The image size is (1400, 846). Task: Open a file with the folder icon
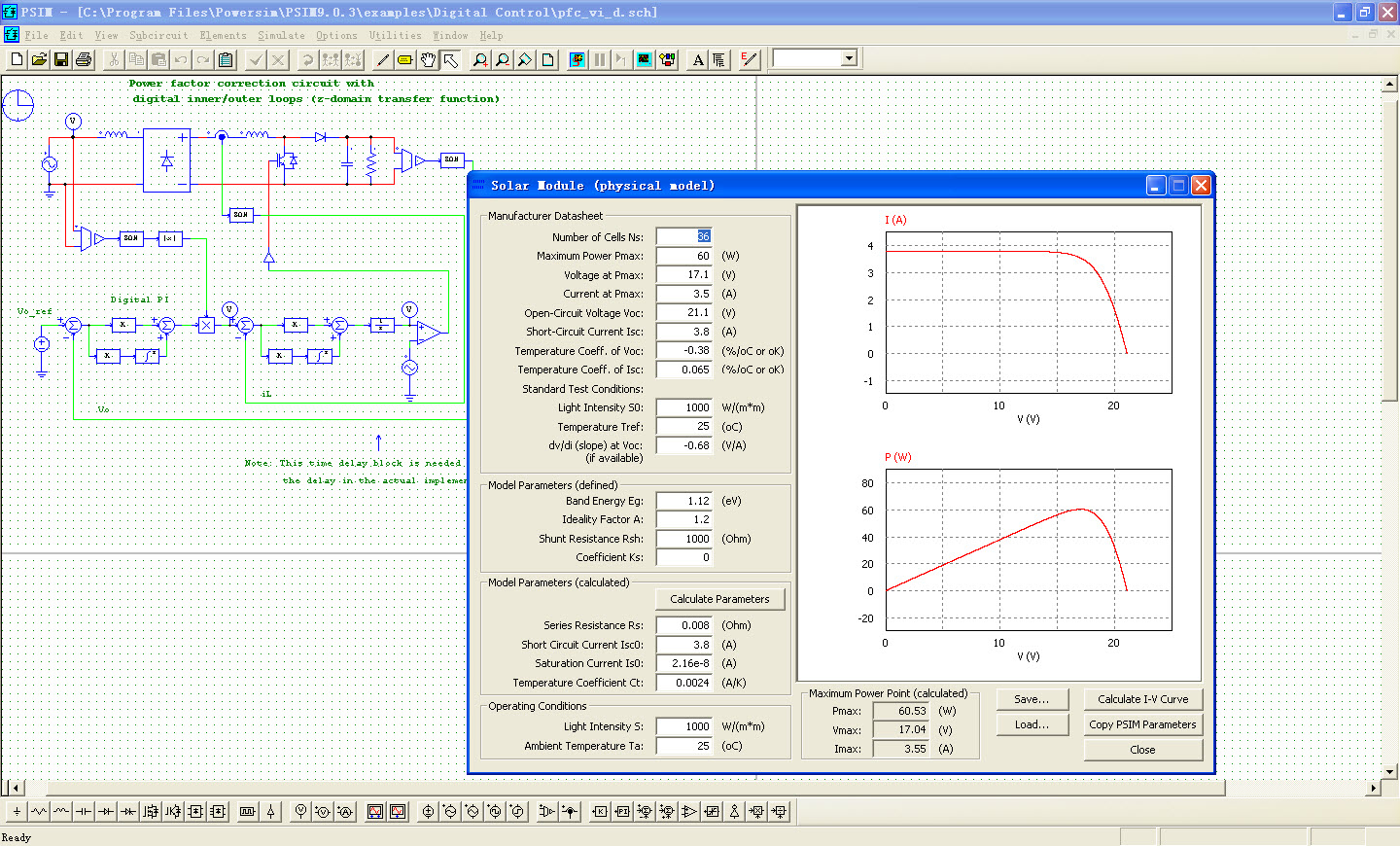(x=39, y=59)
